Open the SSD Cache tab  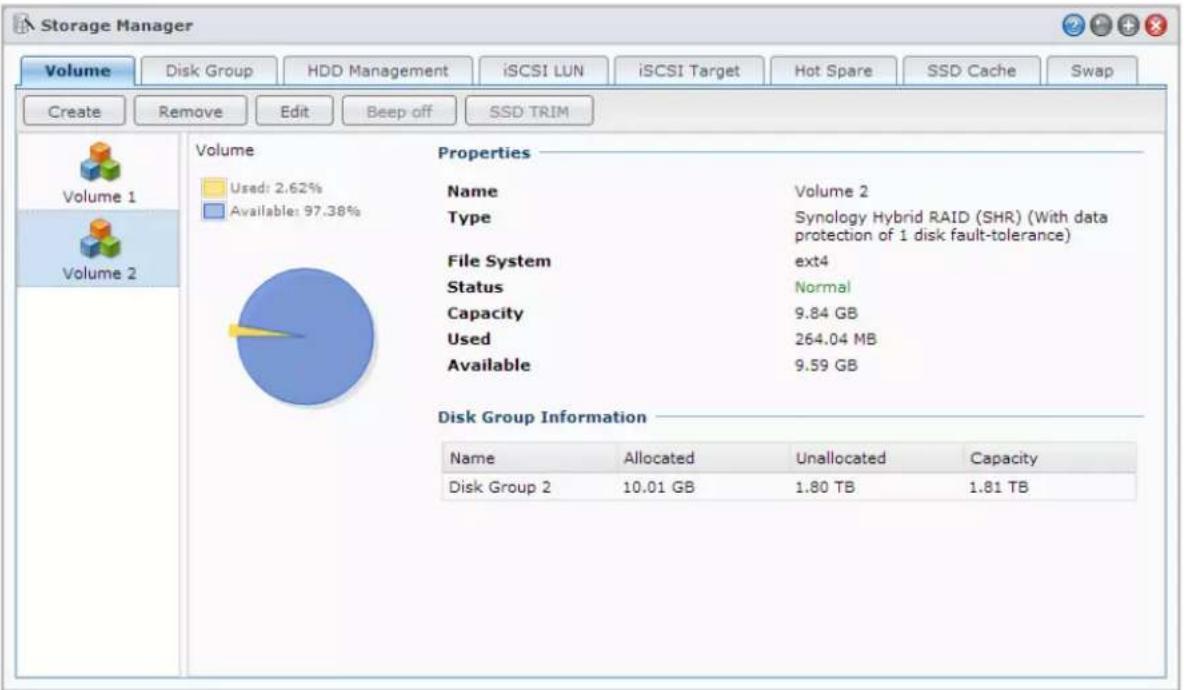point(972,71)
